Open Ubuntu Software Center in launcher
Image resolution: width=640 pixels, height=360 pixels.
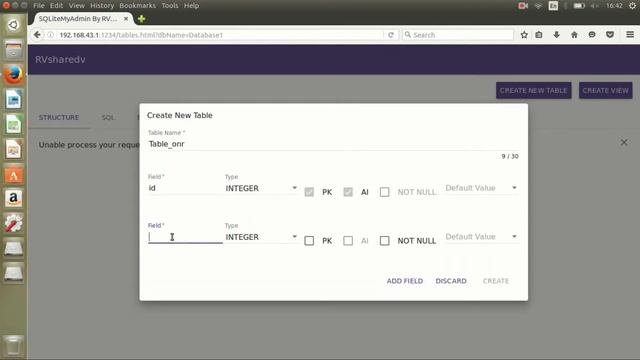[x=13, y=174]
